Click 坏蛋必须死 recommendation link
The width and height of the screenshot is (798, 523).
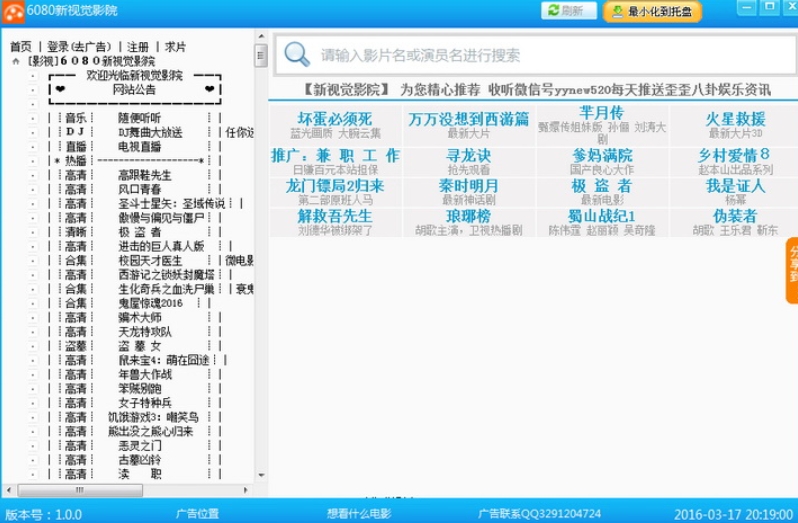tap(335, 119)
